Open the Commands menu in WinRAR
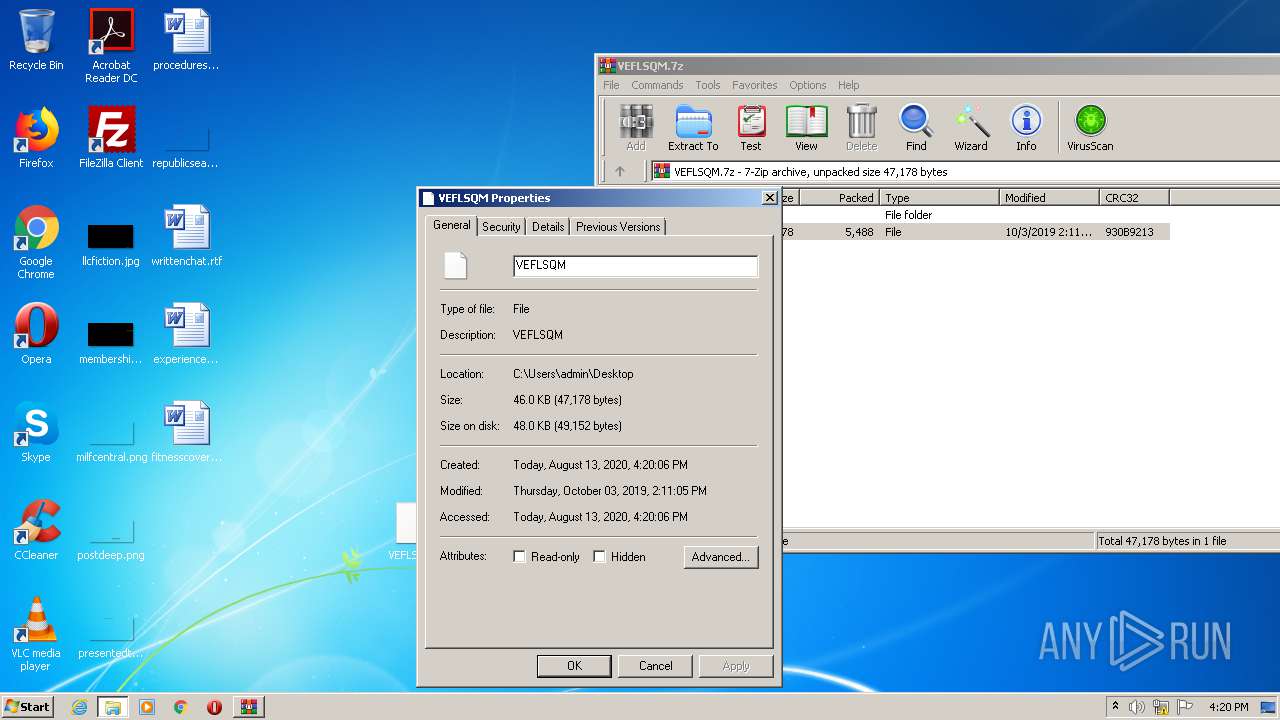1280x720 pixels. [657, 85]
